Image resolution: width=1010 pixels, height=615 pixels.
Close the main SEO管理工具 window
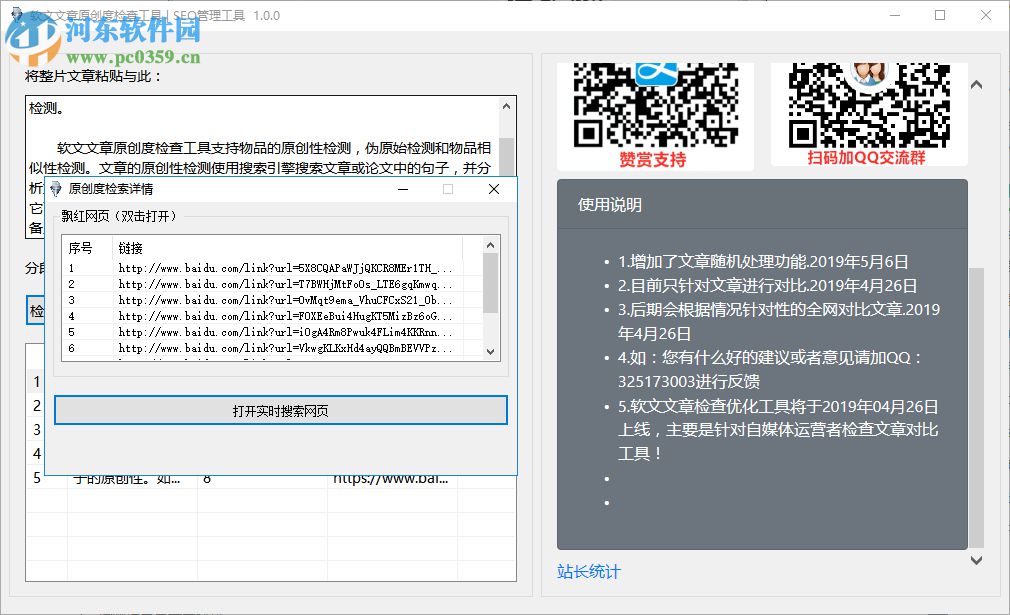986,15
